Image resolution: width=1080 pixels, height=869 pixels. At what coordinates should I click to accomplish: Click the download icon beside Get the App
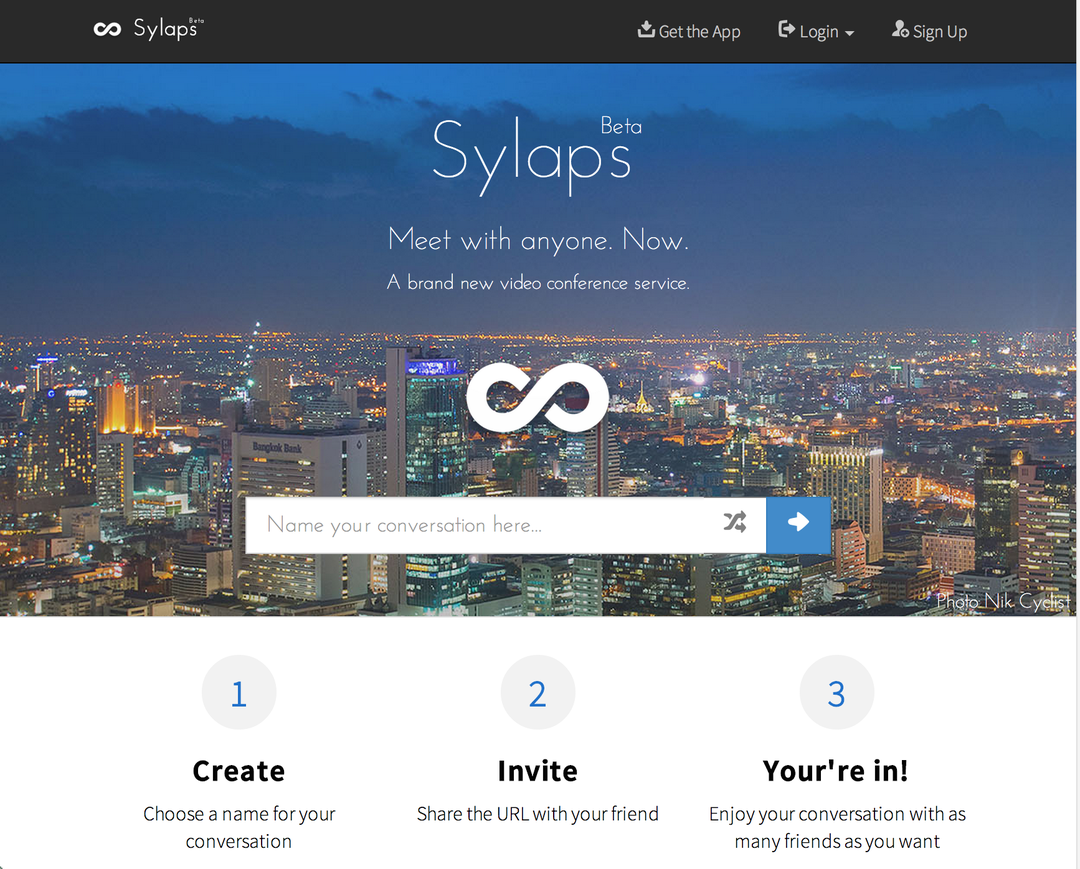coord(646,29)
